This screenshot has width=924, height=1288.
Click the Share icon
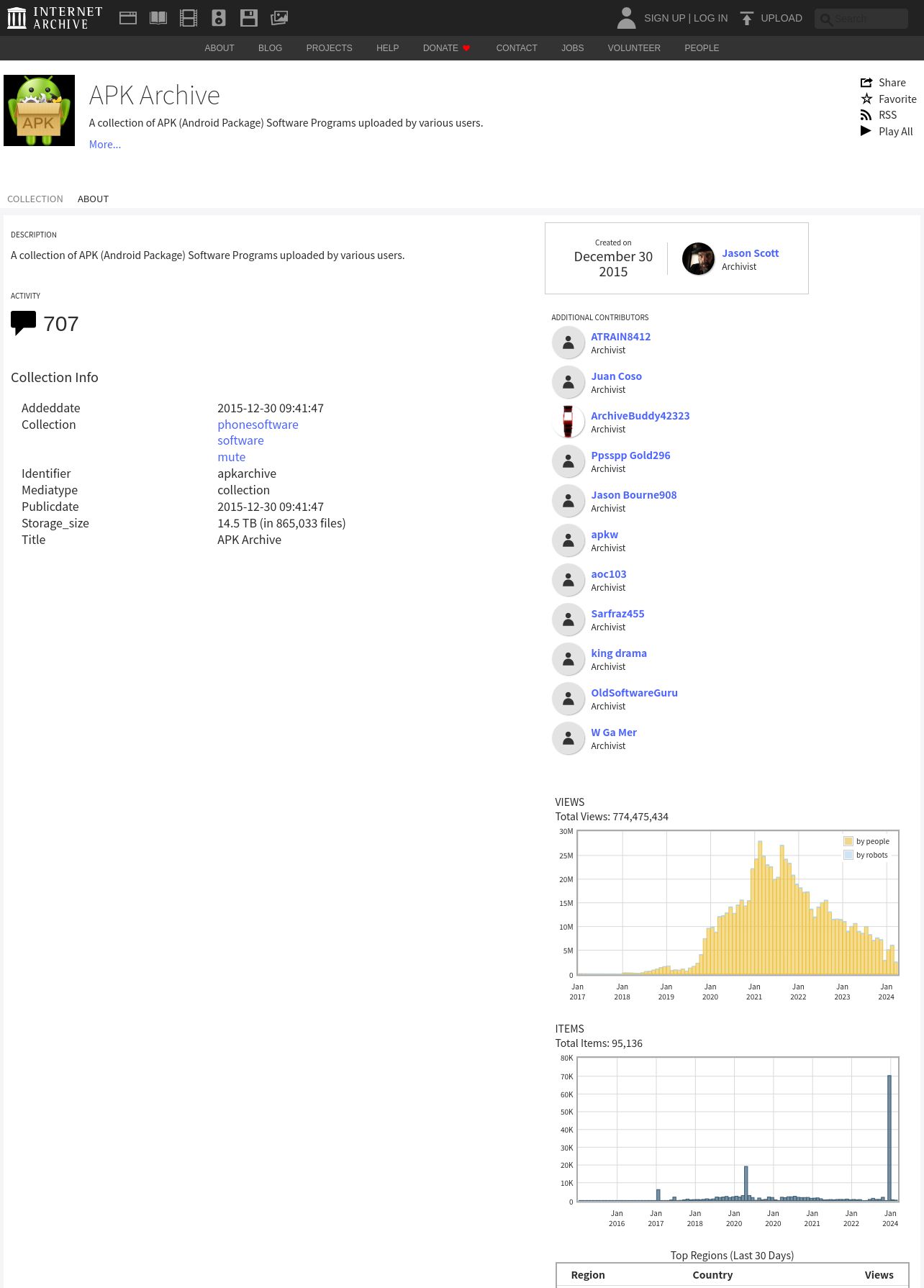pos(866,83)
